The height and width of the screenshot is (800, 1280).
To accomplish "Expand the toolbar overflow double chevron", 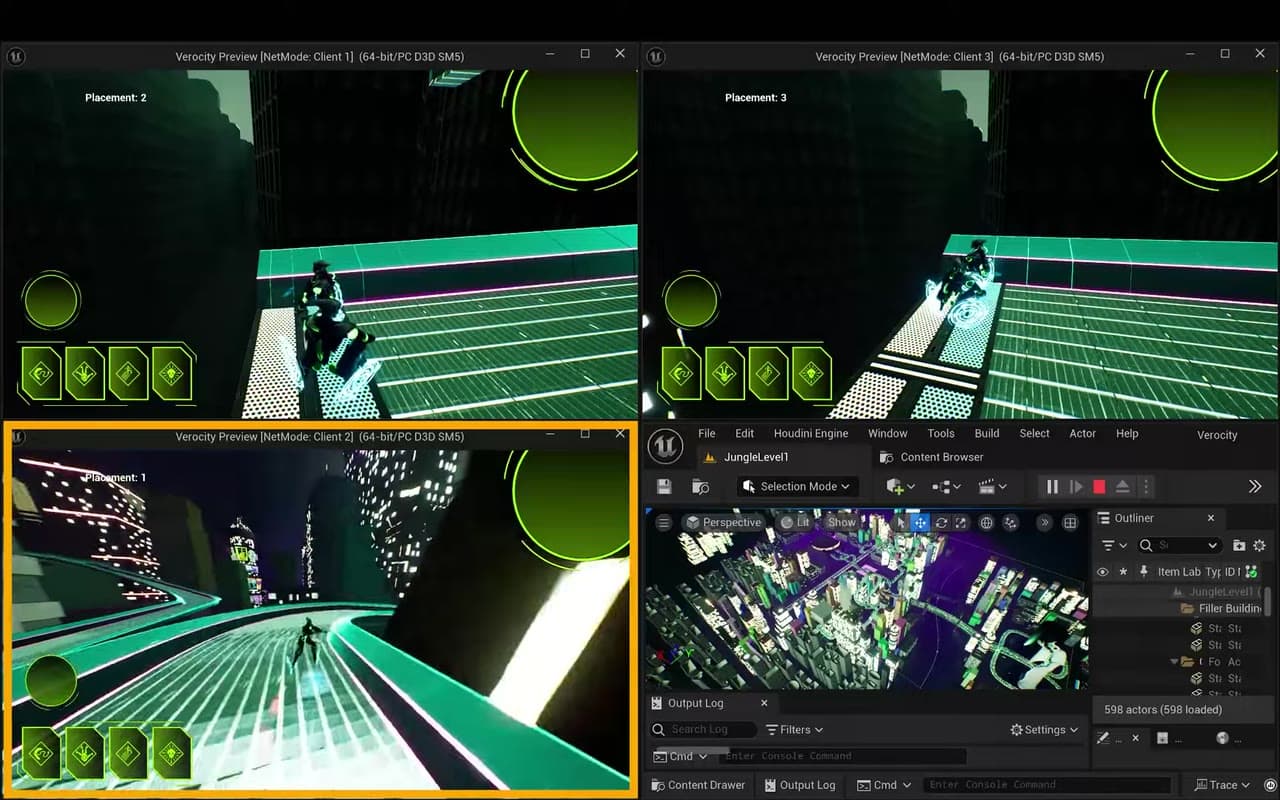I will [x=1255, y=487].
